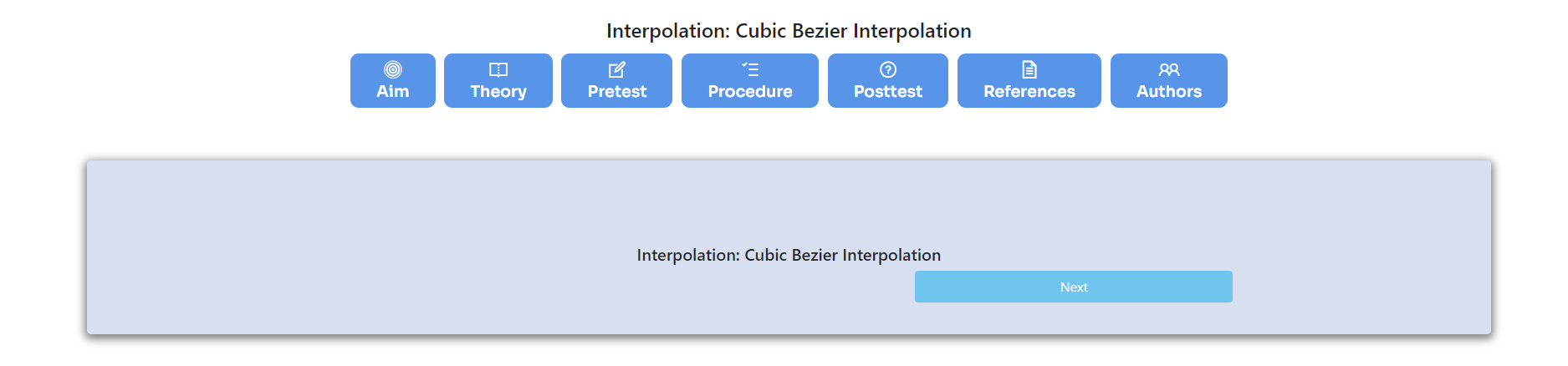Show the Authors label
The height and width of the screenshot is (366, 1568).
point(1169,91)
